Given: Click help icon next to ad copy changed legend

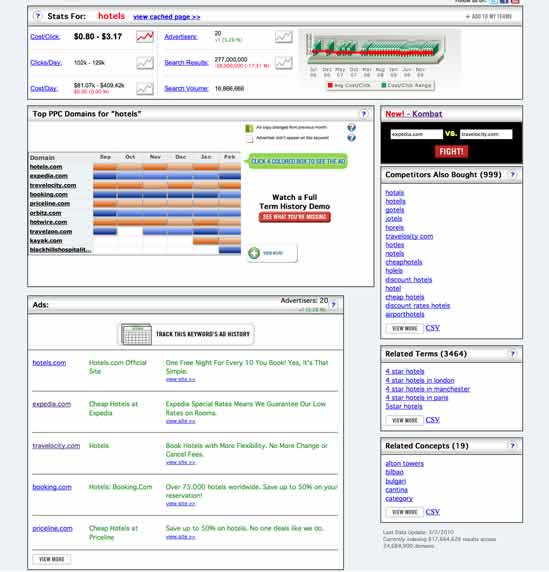Looking at the screenshot, I should tap(351, 128).
